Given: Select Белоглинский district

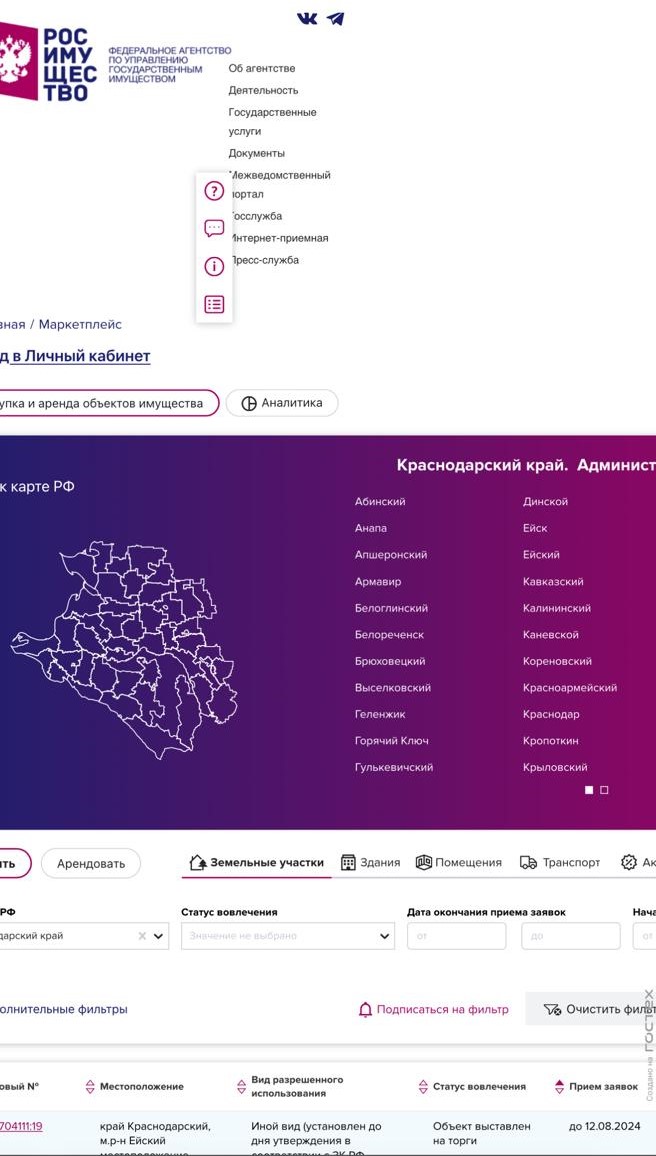Looking at the screenshot, I should [391, 608].
